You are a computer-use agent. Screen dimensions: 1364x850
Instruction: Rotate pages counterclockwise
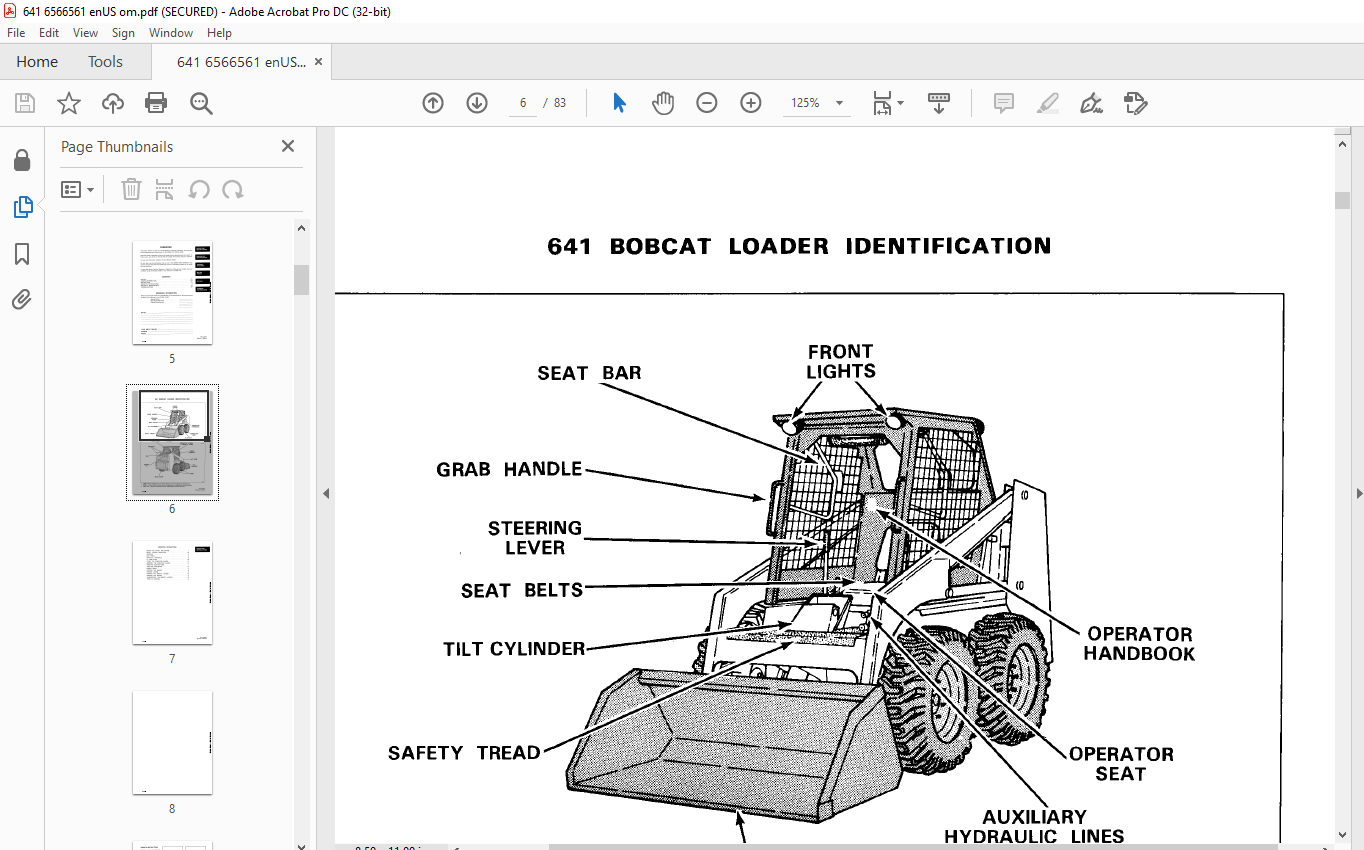[199, 189]
